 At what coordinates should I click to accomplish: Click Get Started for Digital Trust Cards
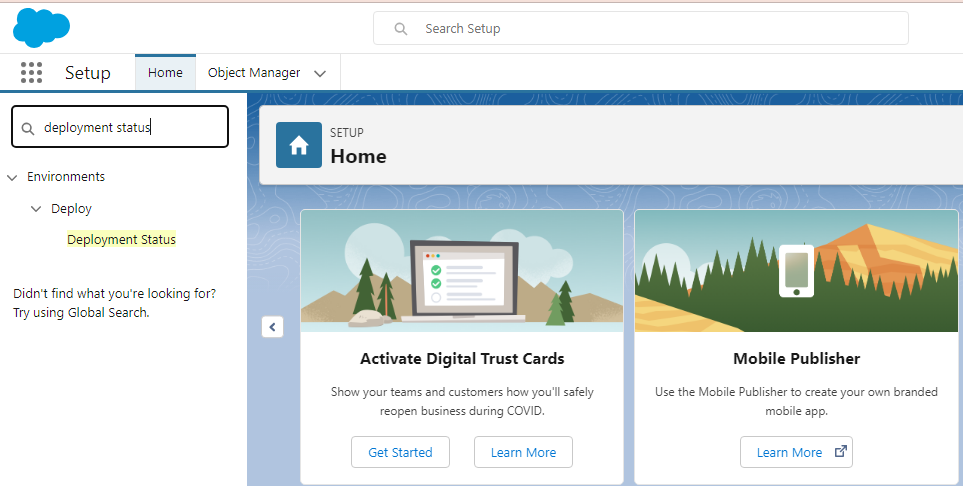400,452
